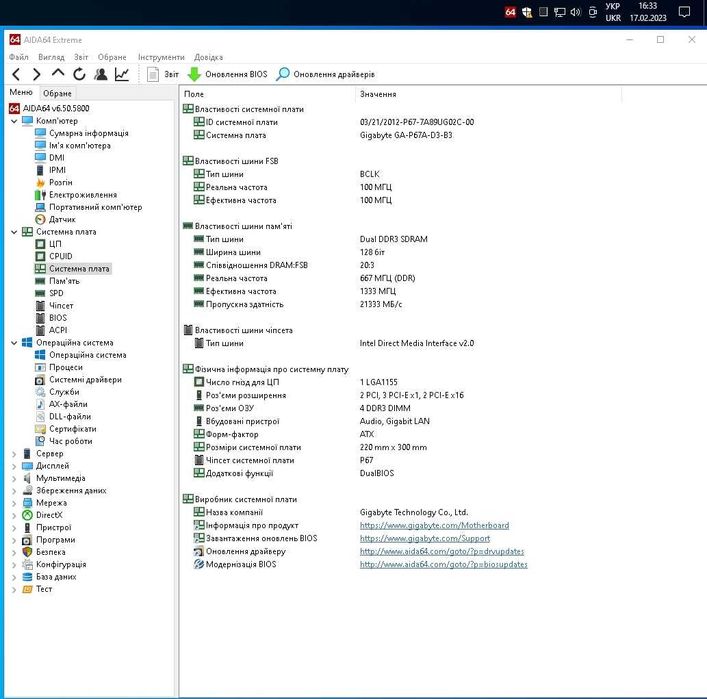The image size is (707, 699).
Task: Select Пам'ять tree item
Action: coord(64,281)
